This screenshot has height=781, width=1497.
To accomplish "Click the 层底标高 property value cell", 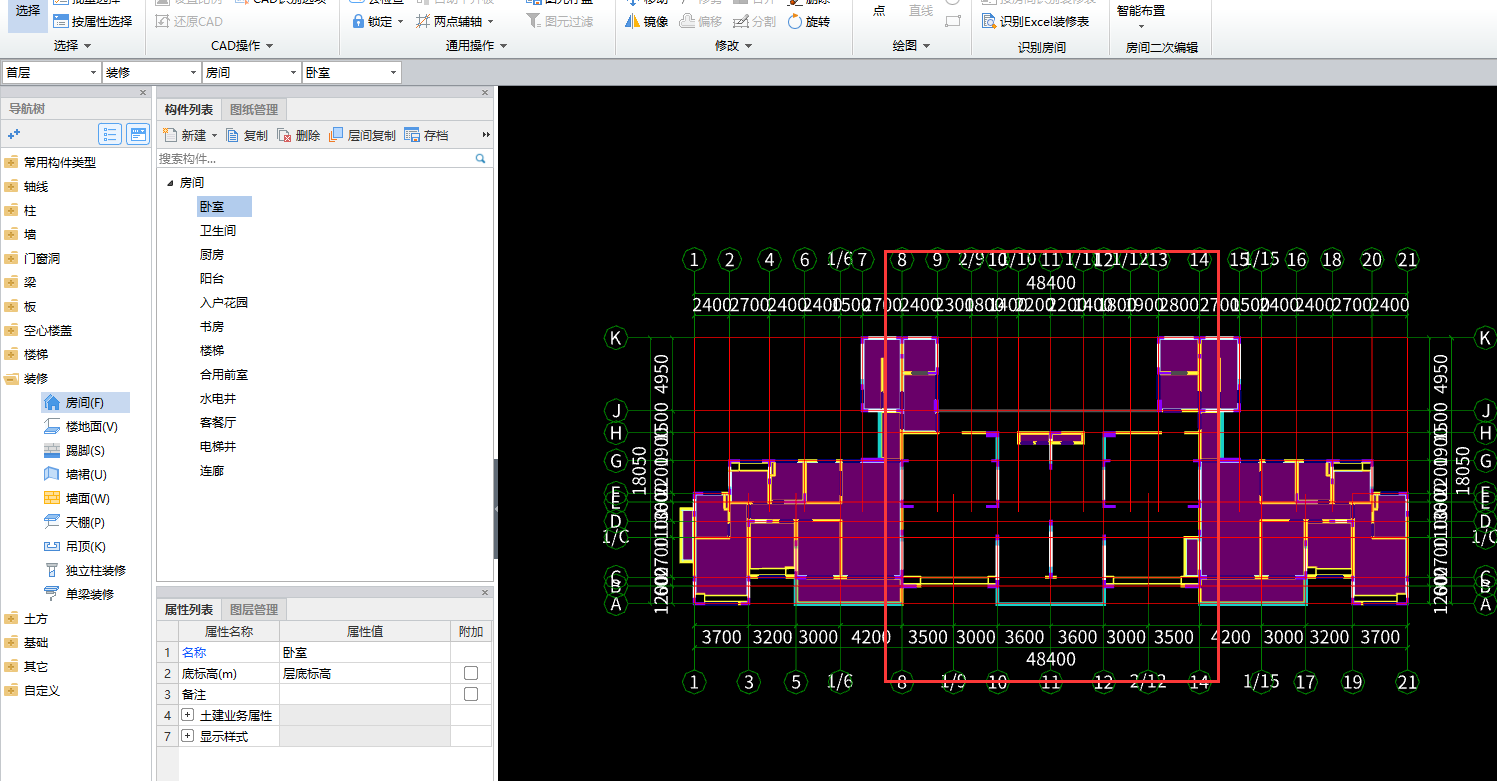I will click(x=365, y=673).
